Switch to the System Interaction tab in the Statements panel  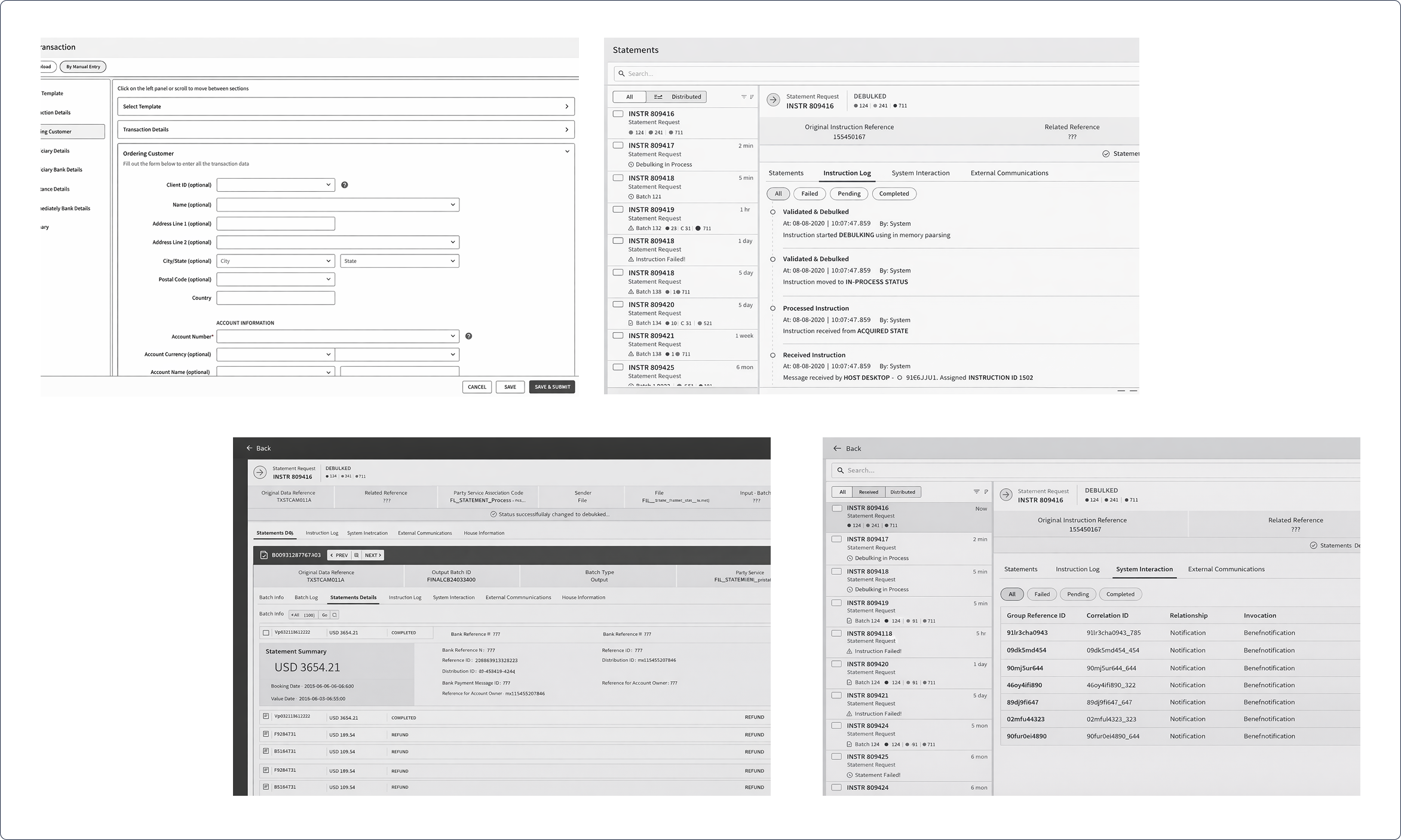(x=920, y=173)
